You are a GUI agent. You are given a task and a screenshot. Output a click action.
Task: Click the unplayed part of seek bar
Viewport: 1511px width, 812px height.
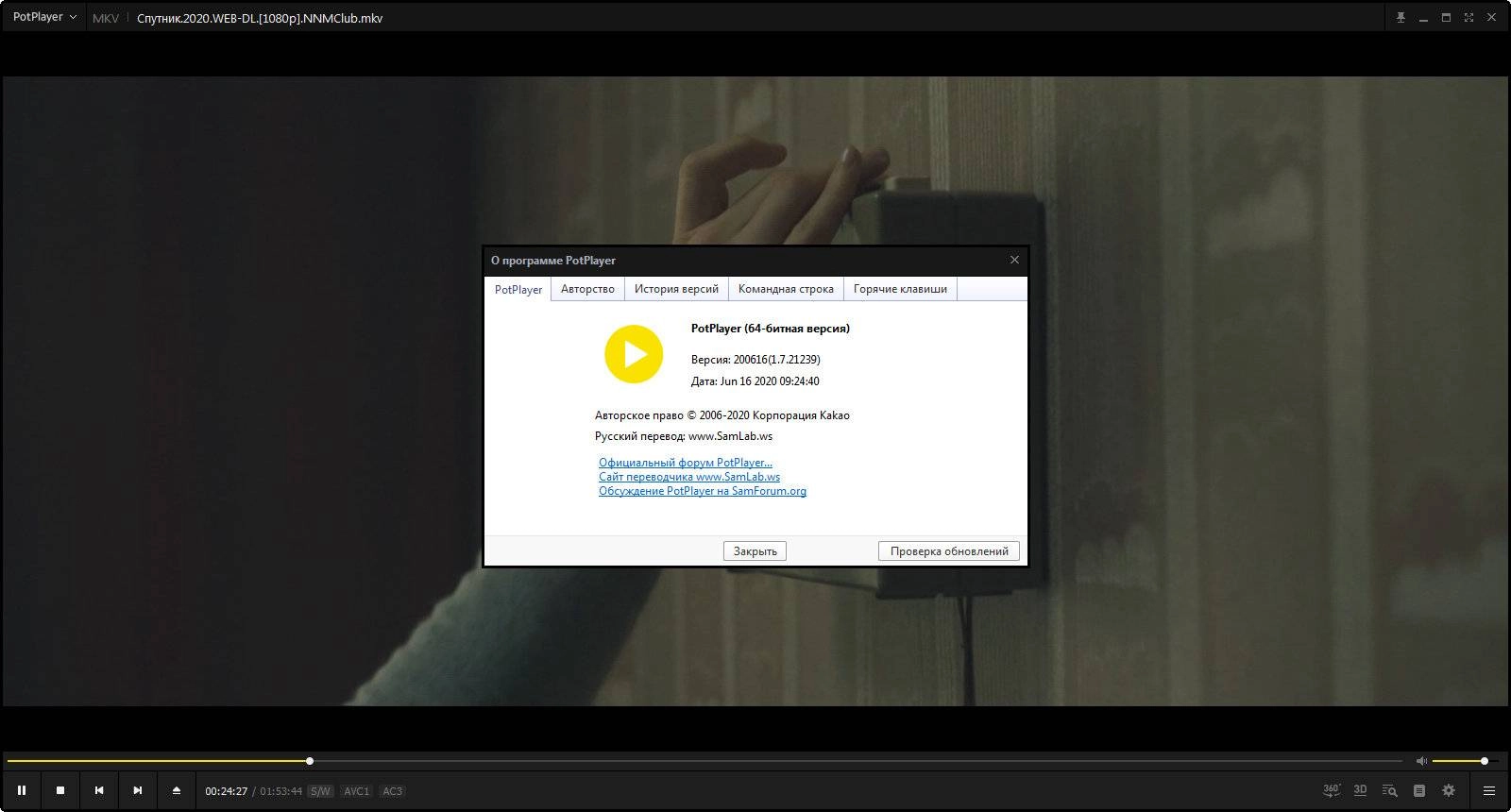[x=857, y=761]
